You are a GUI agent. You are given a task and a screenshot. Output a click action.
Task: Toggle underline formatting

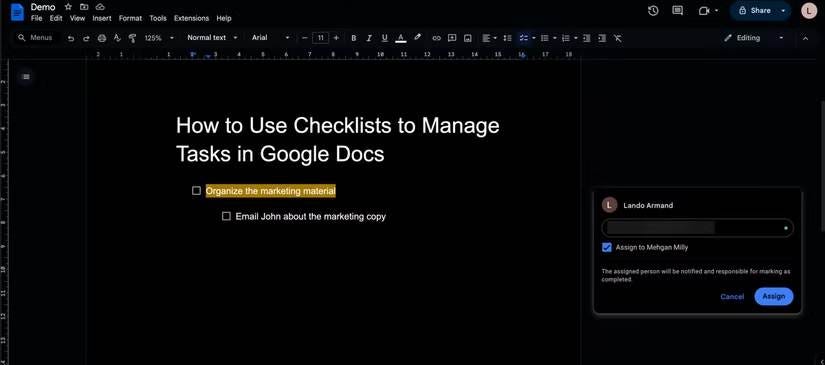tap(385, 38)
